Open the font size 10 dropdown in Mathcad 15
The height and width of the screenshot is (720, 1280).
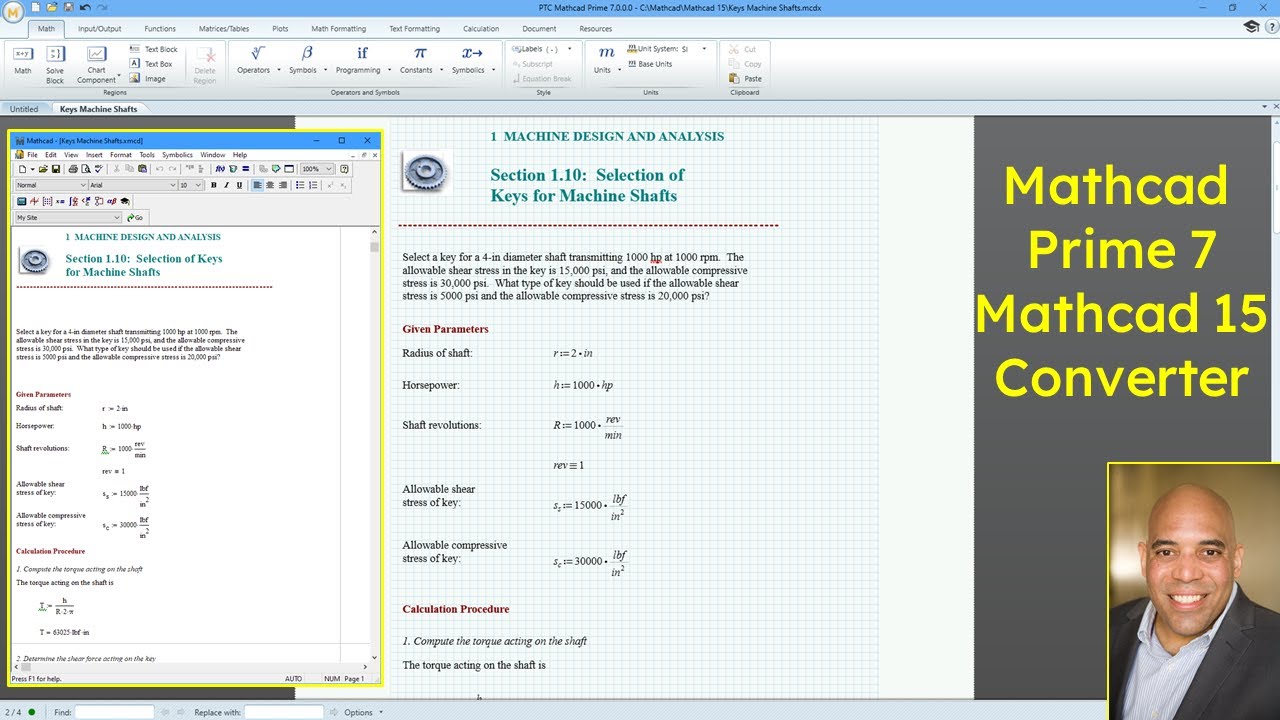pyautogui.click(x=190, y=185)
